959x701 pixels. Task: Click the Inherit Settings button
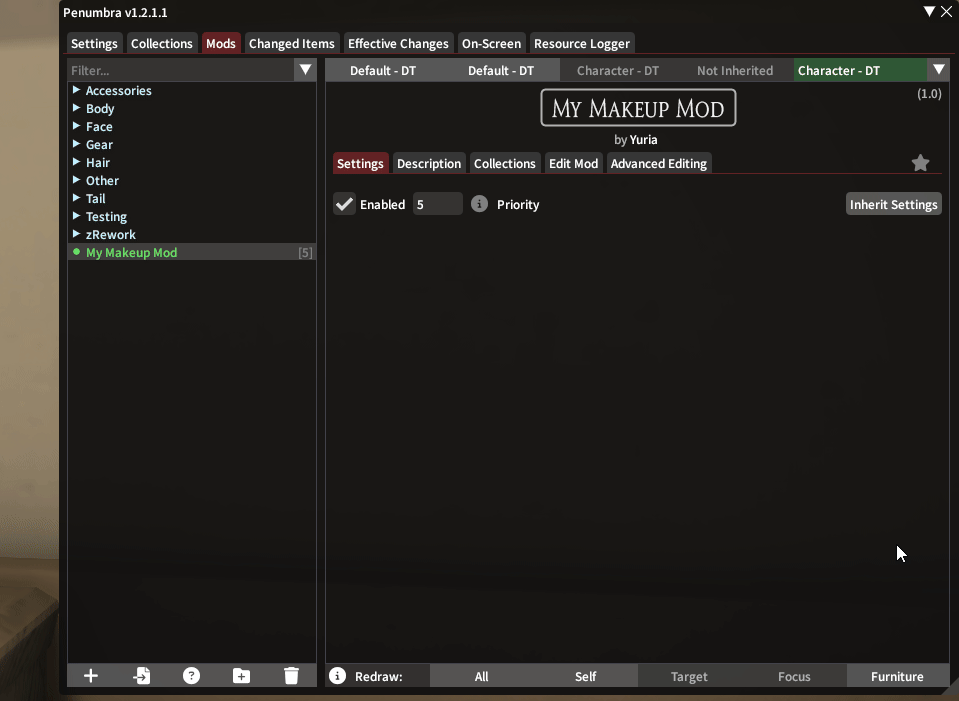[893, 204]
